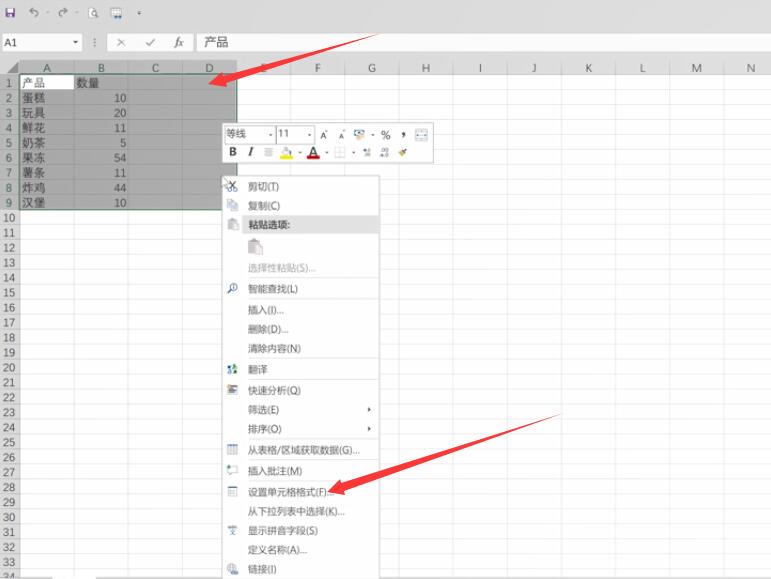
Task: Select 插入批注(M) to add a comment
Action: coord(301,471)
